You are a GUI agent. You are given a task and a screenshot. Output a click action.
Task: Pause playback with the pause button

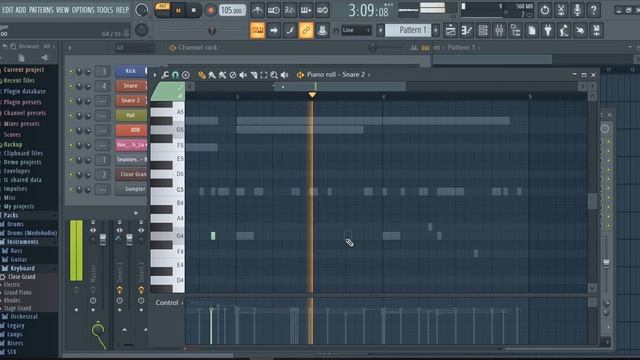click(178, 11)
